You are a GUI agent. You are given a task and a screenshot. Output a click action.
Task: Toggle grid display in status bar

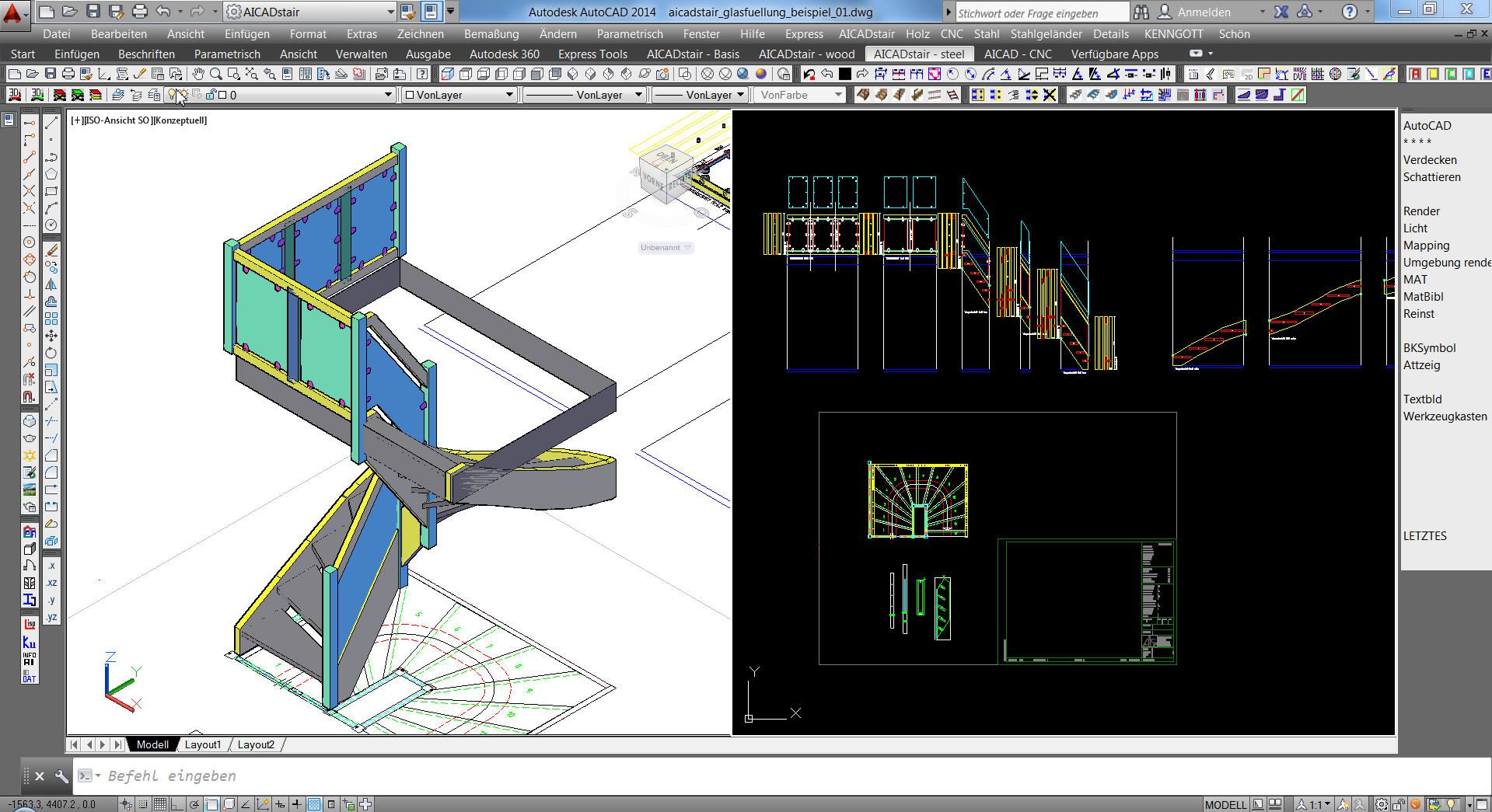point(159,804)
